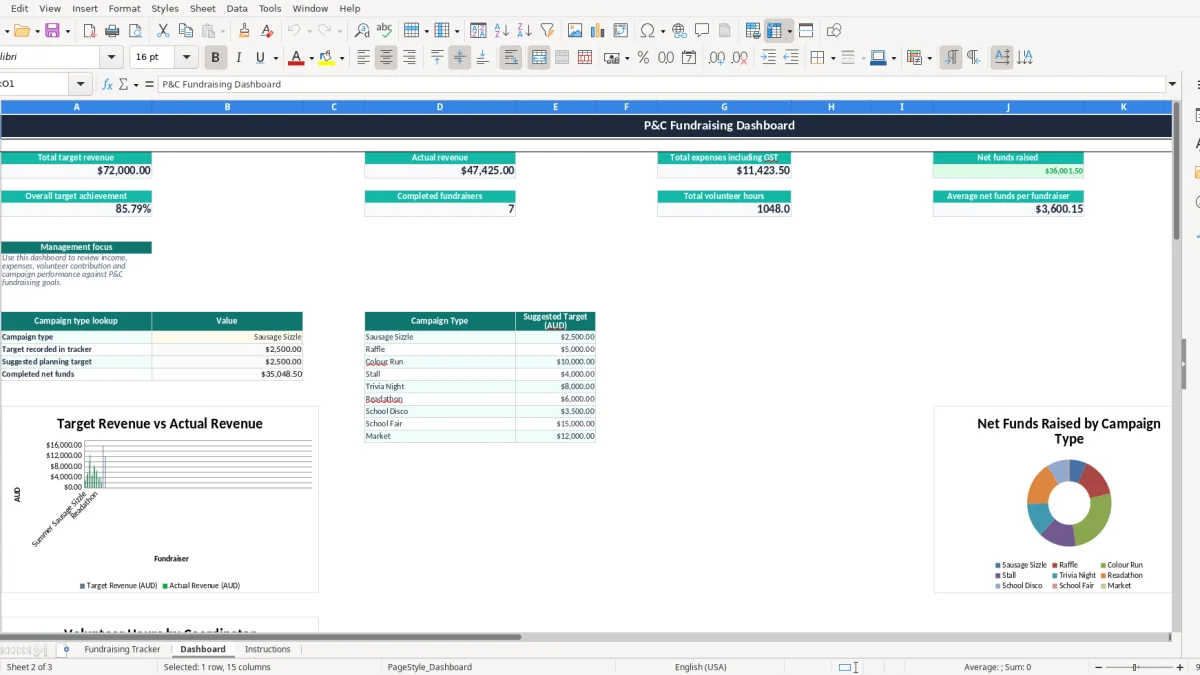Expand the font name dropdown

click(x=111, y=58)
